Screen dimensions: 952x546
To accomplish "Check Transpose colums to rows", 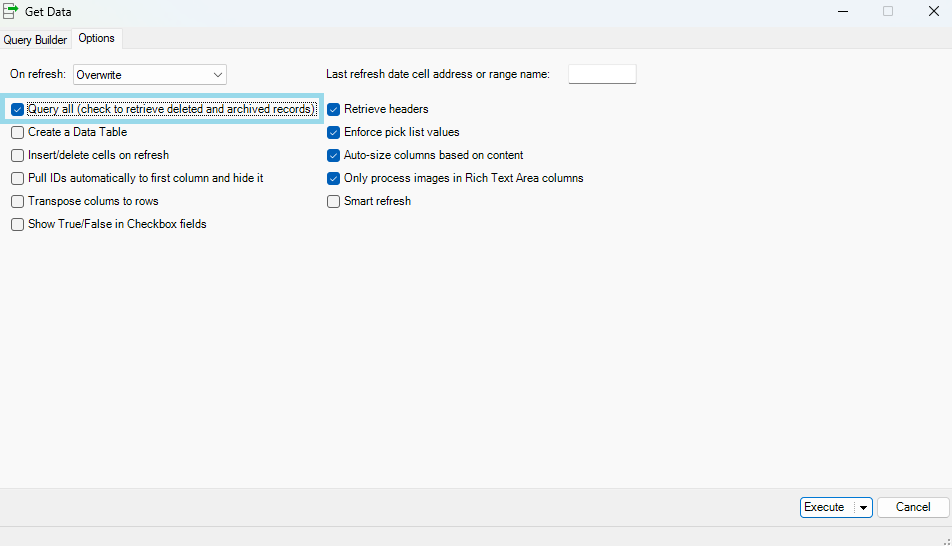I will click(x=17, y=201).
